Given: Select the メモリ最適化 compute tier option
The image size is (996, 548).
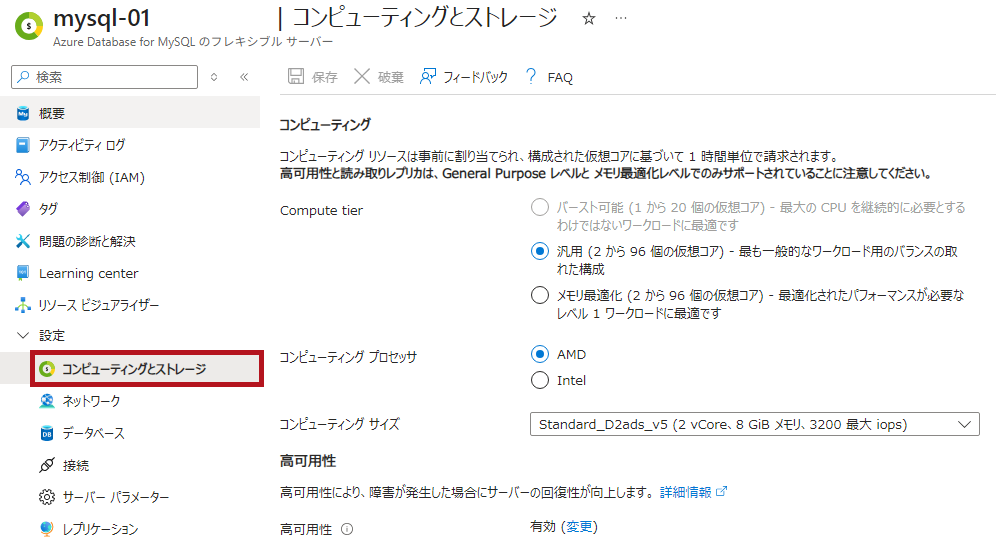Looking at the screenshot, I should [540, 295].
